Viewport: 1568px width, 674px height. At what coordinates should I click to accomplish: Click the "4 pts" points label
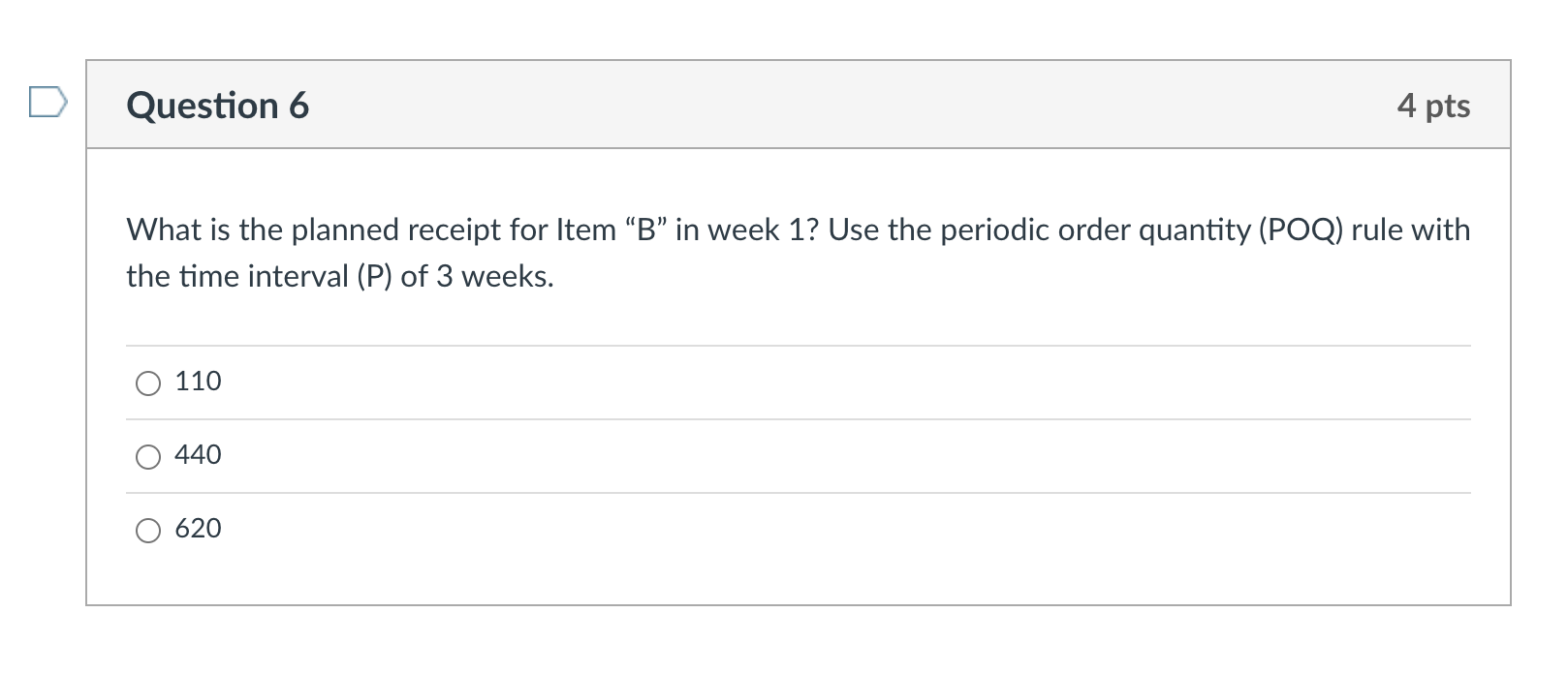pyautogui.click(x=1432, y=106)
